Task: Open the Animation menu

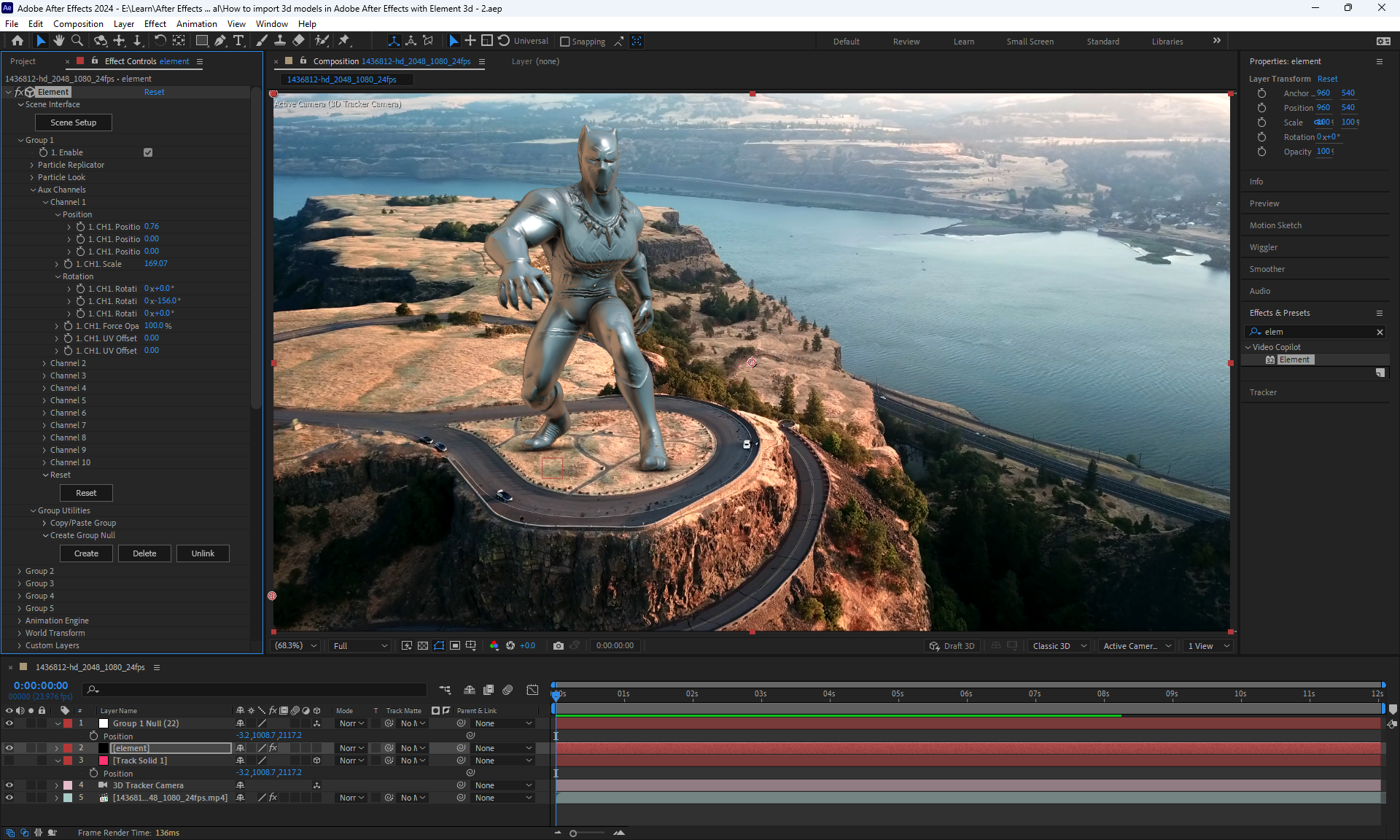Action: coord(196,23)
